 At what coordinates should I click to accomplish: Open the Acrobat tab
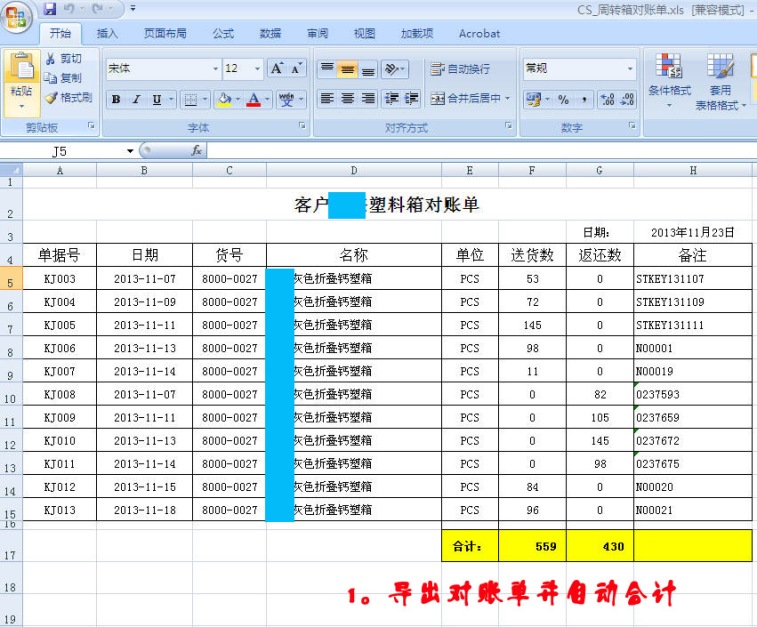479,33
